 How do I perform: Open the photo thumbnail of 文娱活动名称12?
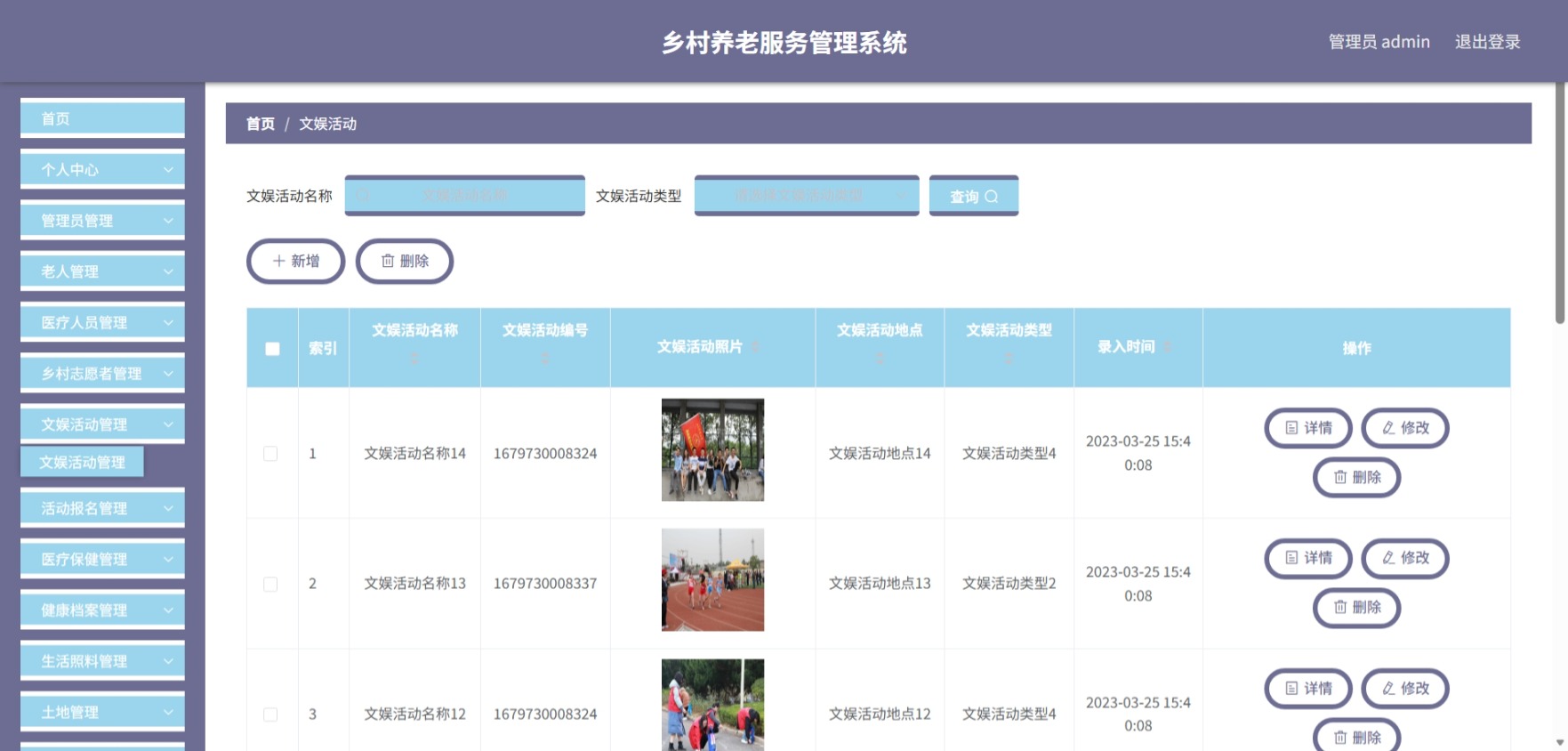click(x=712, y=705)
